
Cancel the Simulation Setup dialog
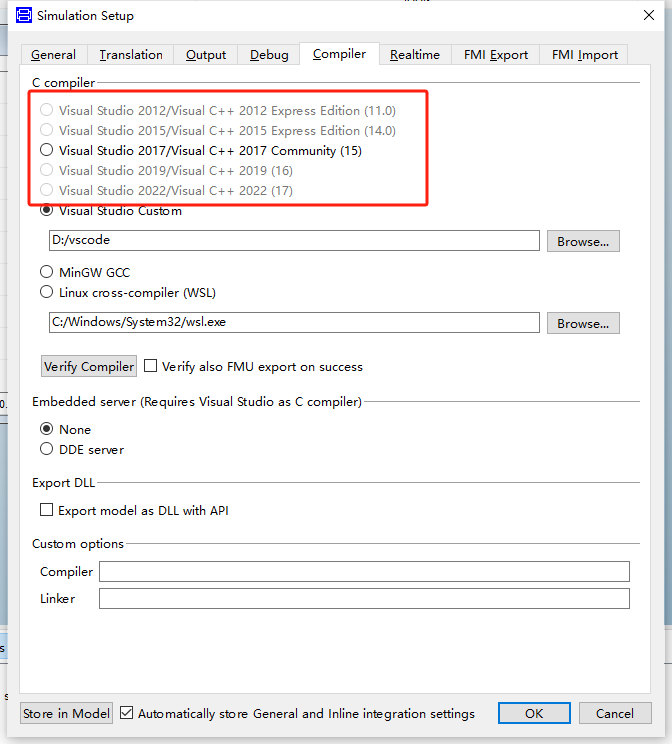coord(615,713)
